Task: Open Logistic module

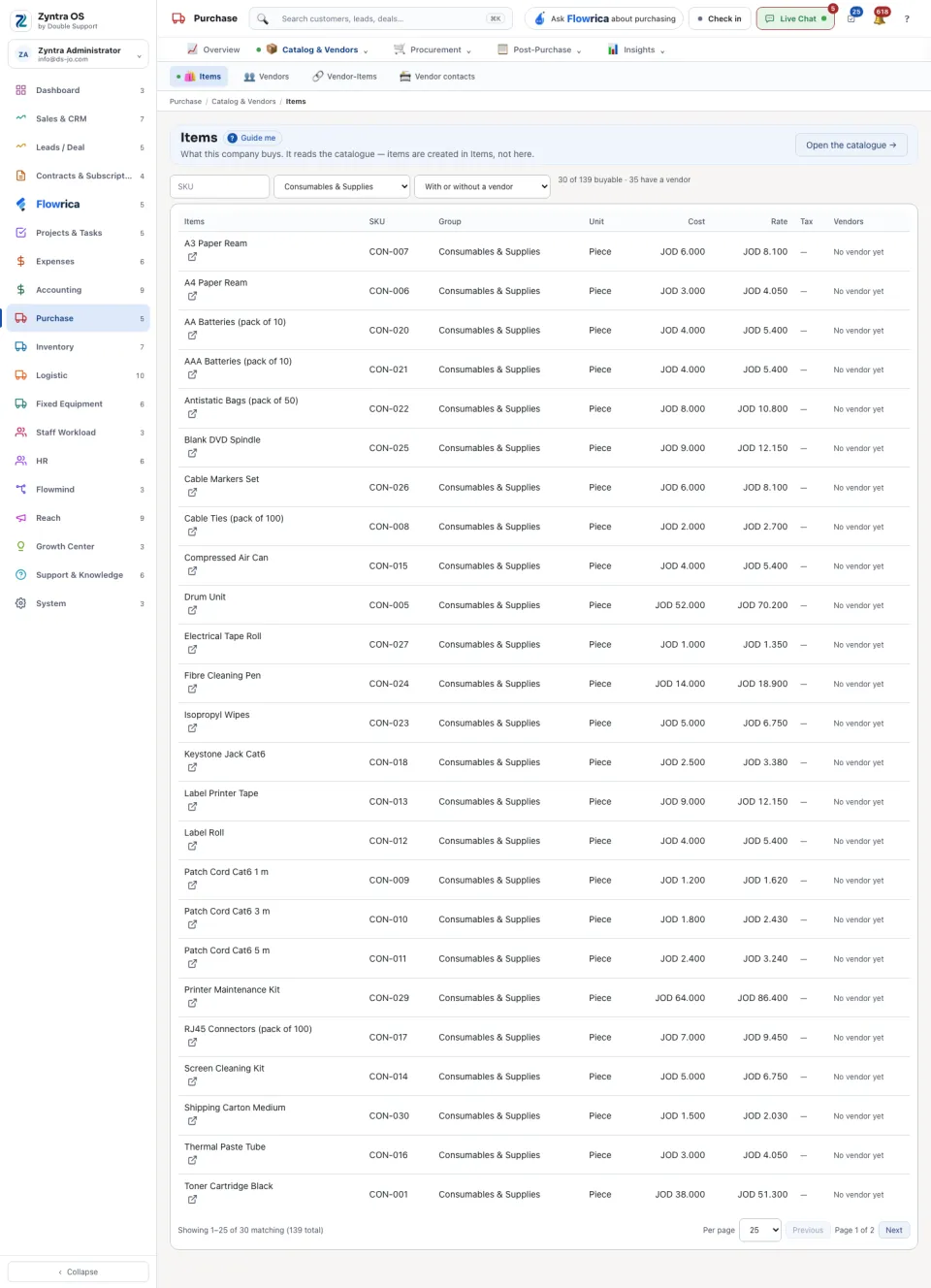Action: pos(78,375)
